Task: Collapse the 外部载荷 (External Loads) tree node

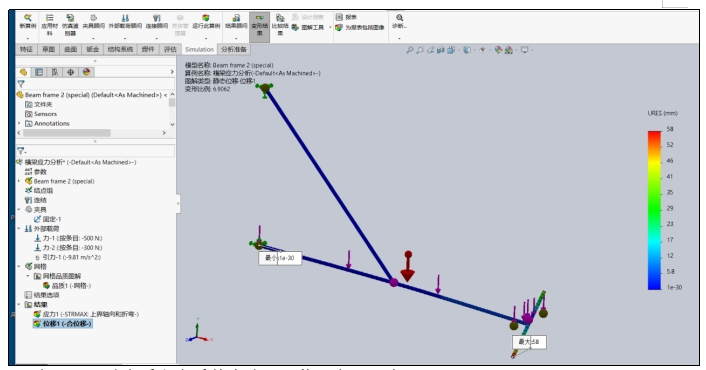Action: click(19, 229)
